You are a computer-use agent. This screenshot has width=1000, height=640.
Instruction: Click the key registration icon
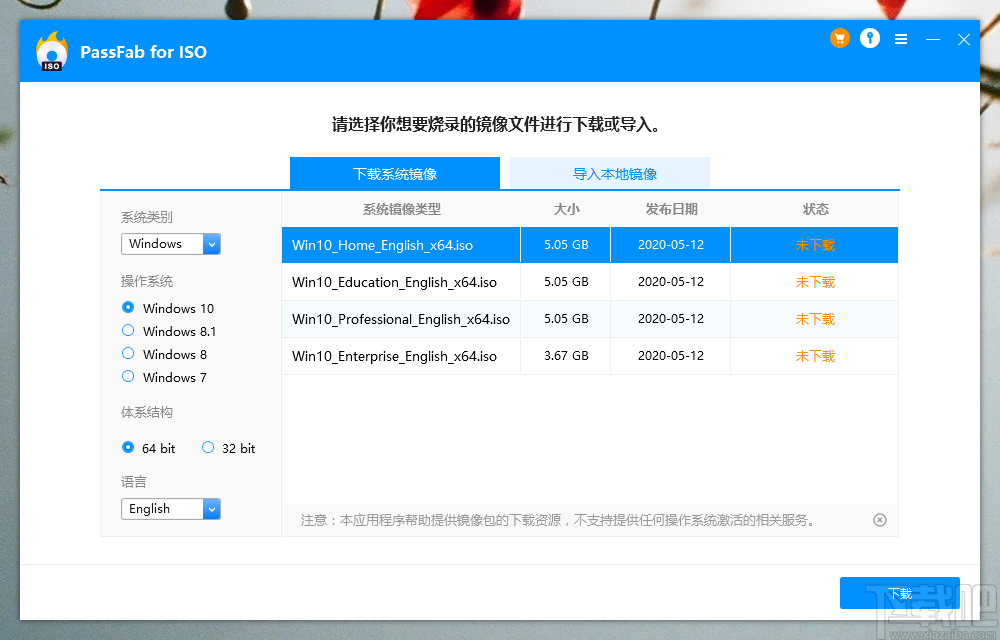pyautogui.click(x=869, y=38)
